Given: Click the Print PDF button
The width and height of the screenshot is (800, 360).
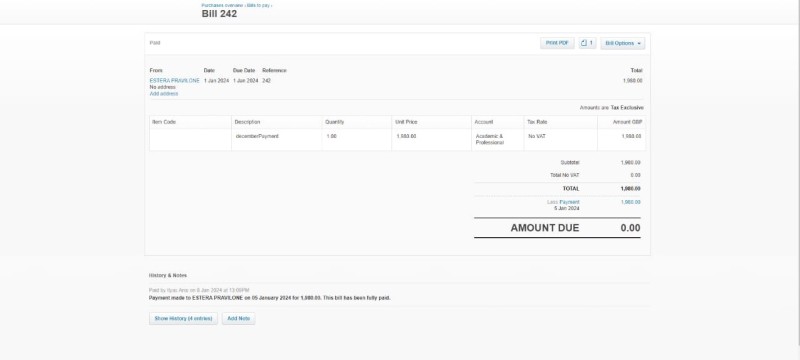Looking at the screenshot, I should coord(557,43).
